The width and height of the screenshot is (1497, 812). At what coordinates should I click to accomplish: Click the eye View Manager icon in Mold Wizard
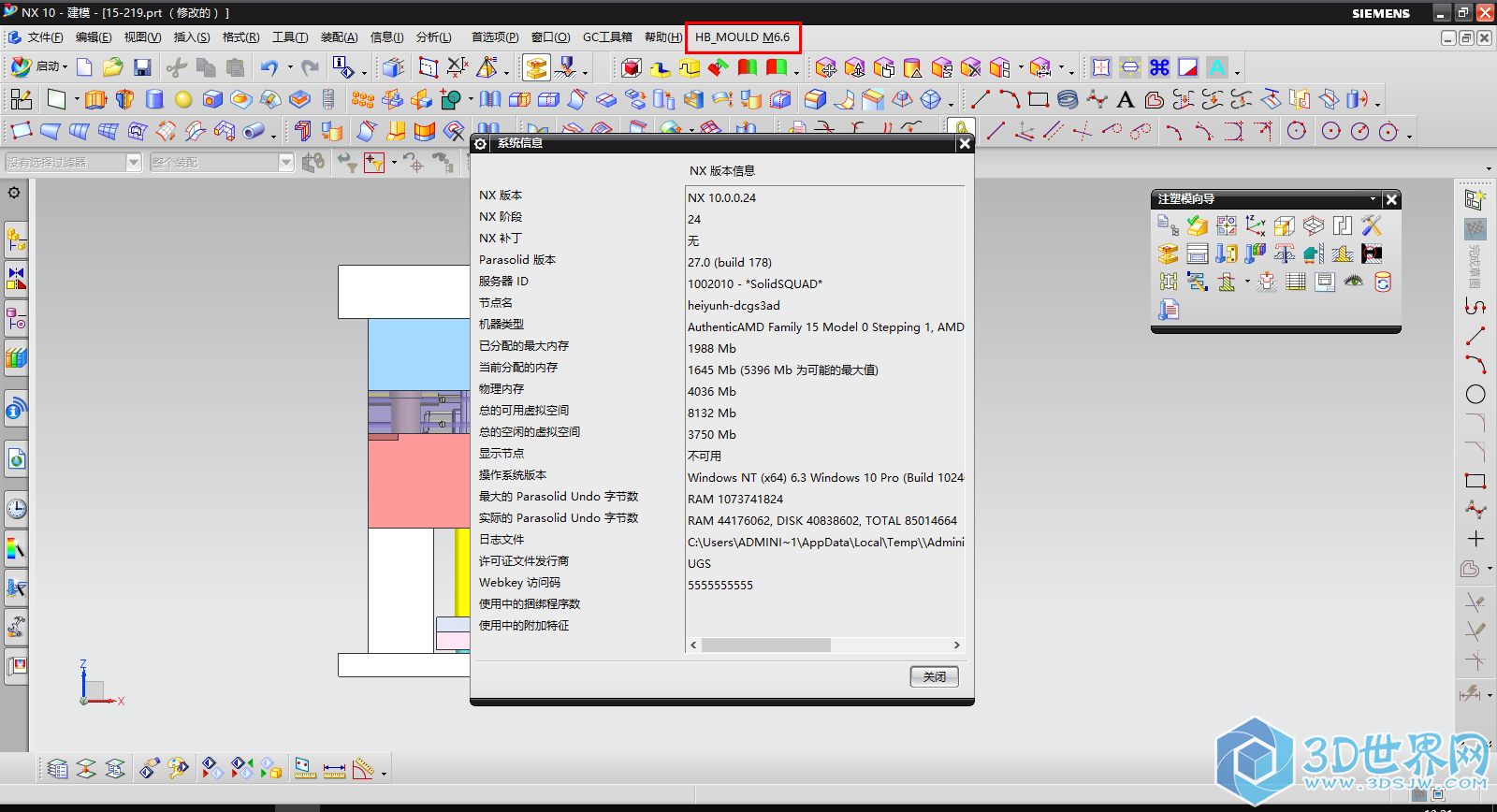pos(1353,281)
